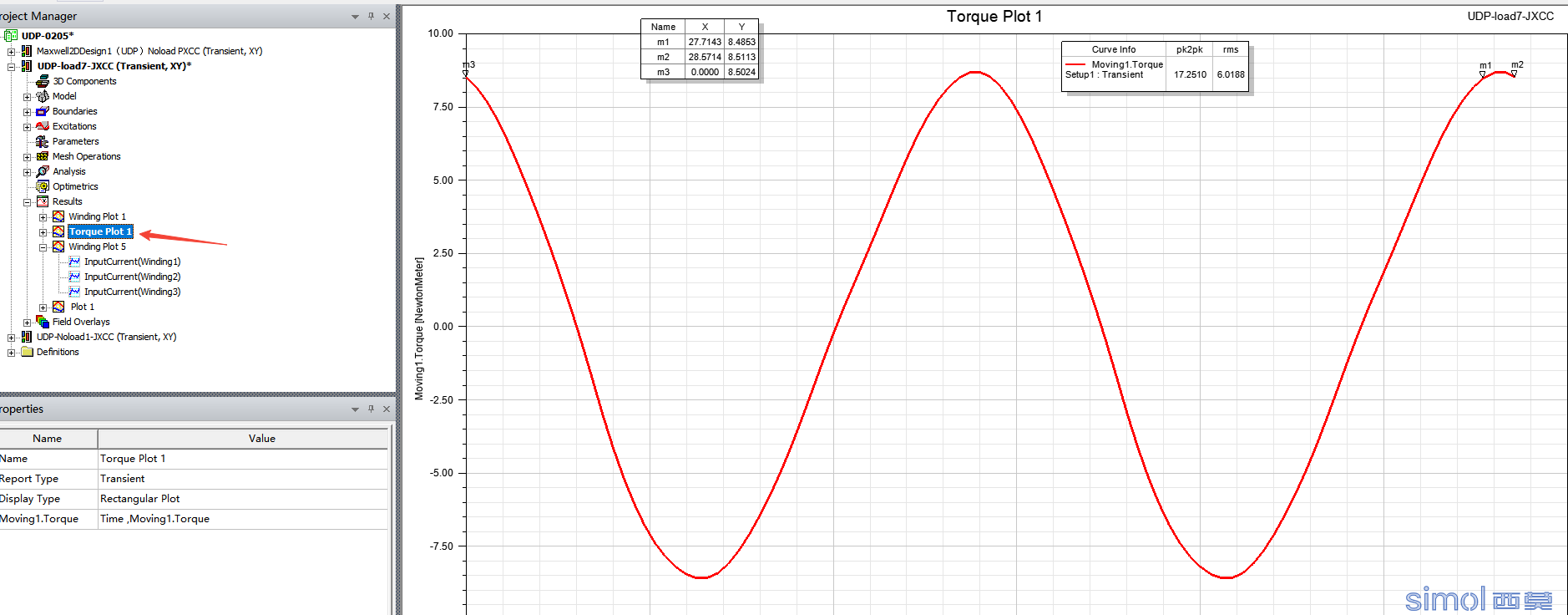Select Torque Plot 1 in the tree
Screen dimensions: 1568x615
(x=100, y=231)
